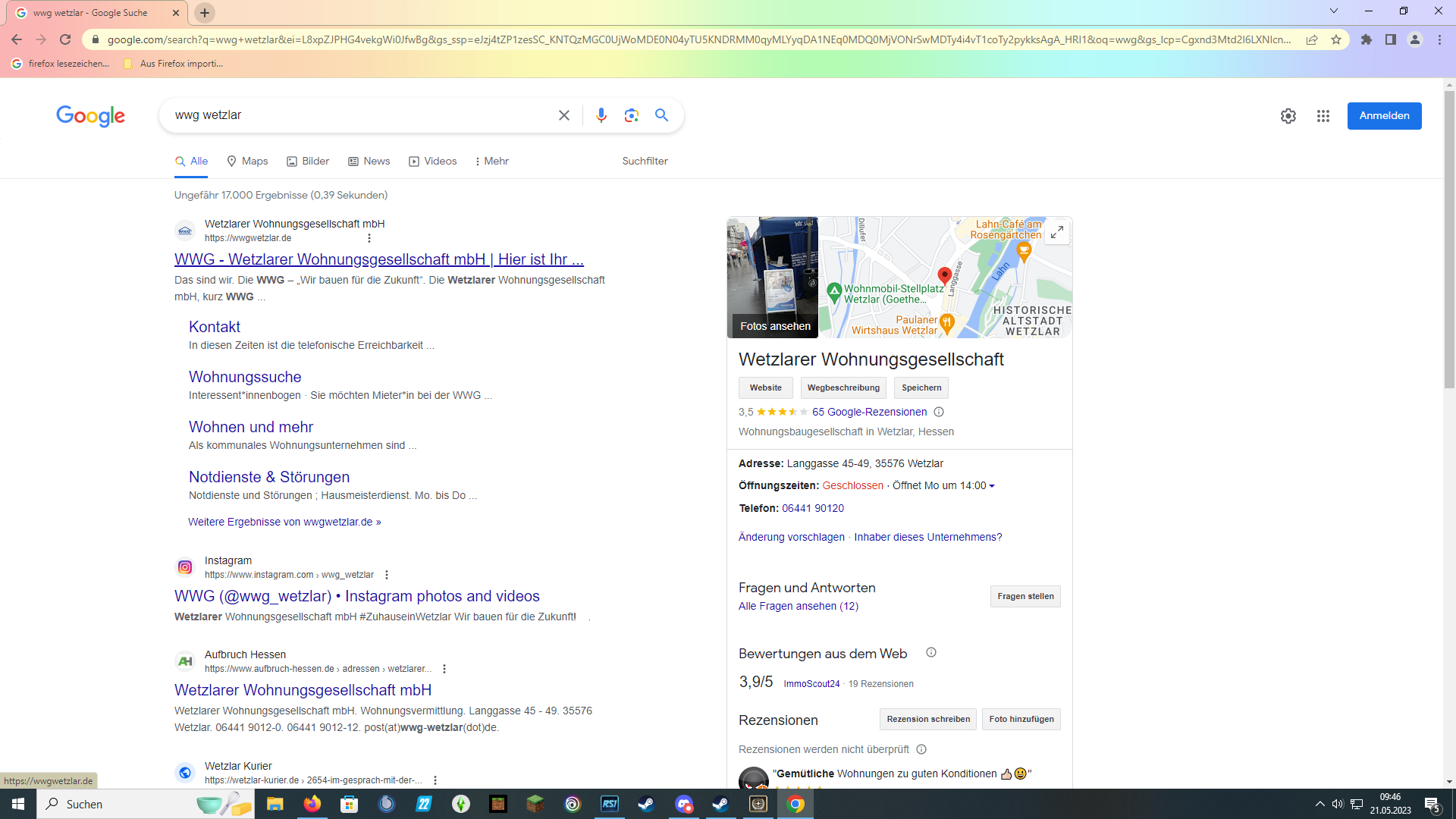Open Google Lens image search

(632, 115)
